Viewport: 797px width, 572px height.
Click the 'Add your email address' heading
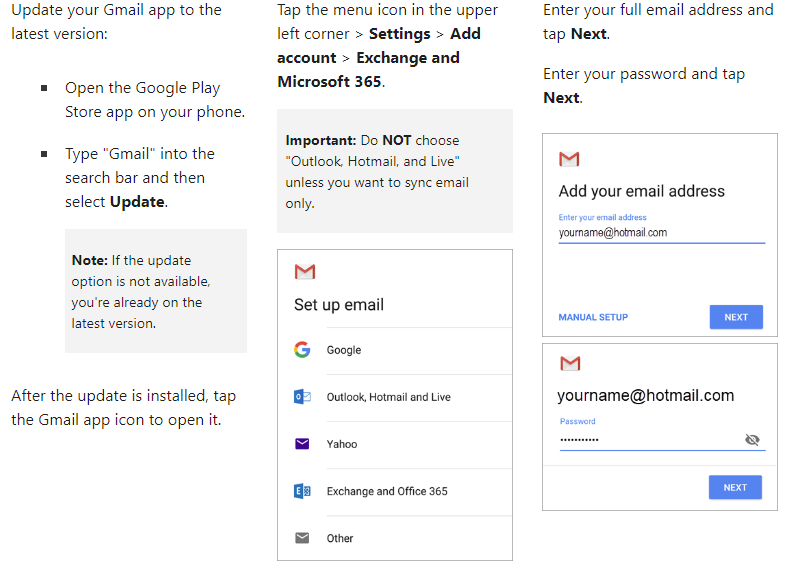pos(641,191)
